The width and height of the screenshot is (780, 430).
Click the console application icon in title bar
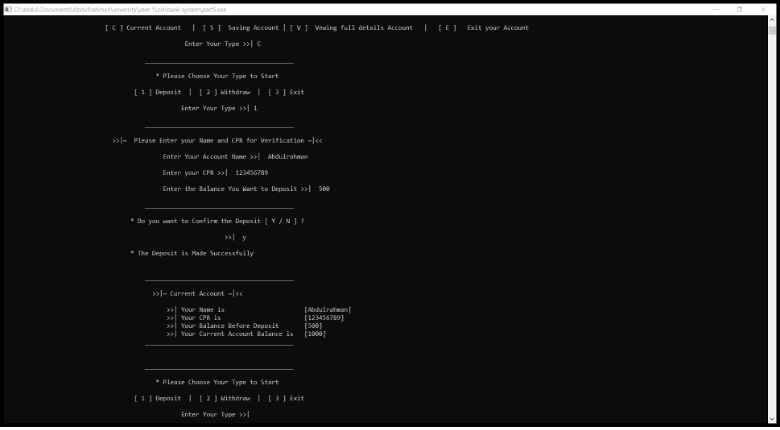[x=8, y=9]
